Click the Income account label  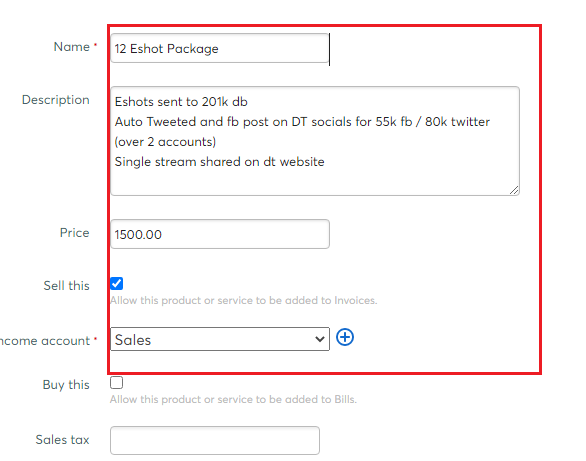[x=45, y=341]
